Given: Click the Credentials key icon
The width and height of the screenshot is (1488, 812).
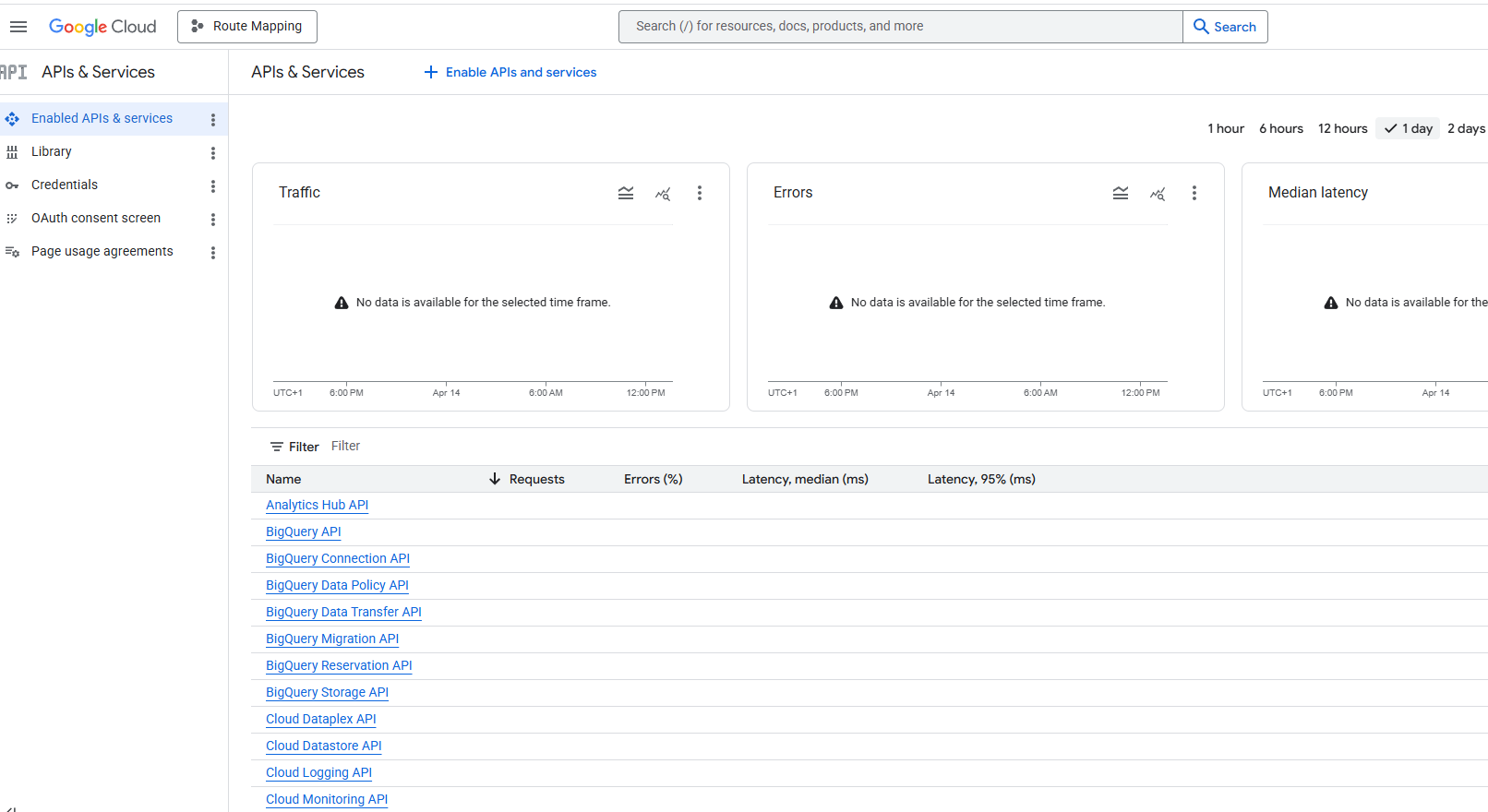Looking at the screenshot, I should (x=12, y=185).
